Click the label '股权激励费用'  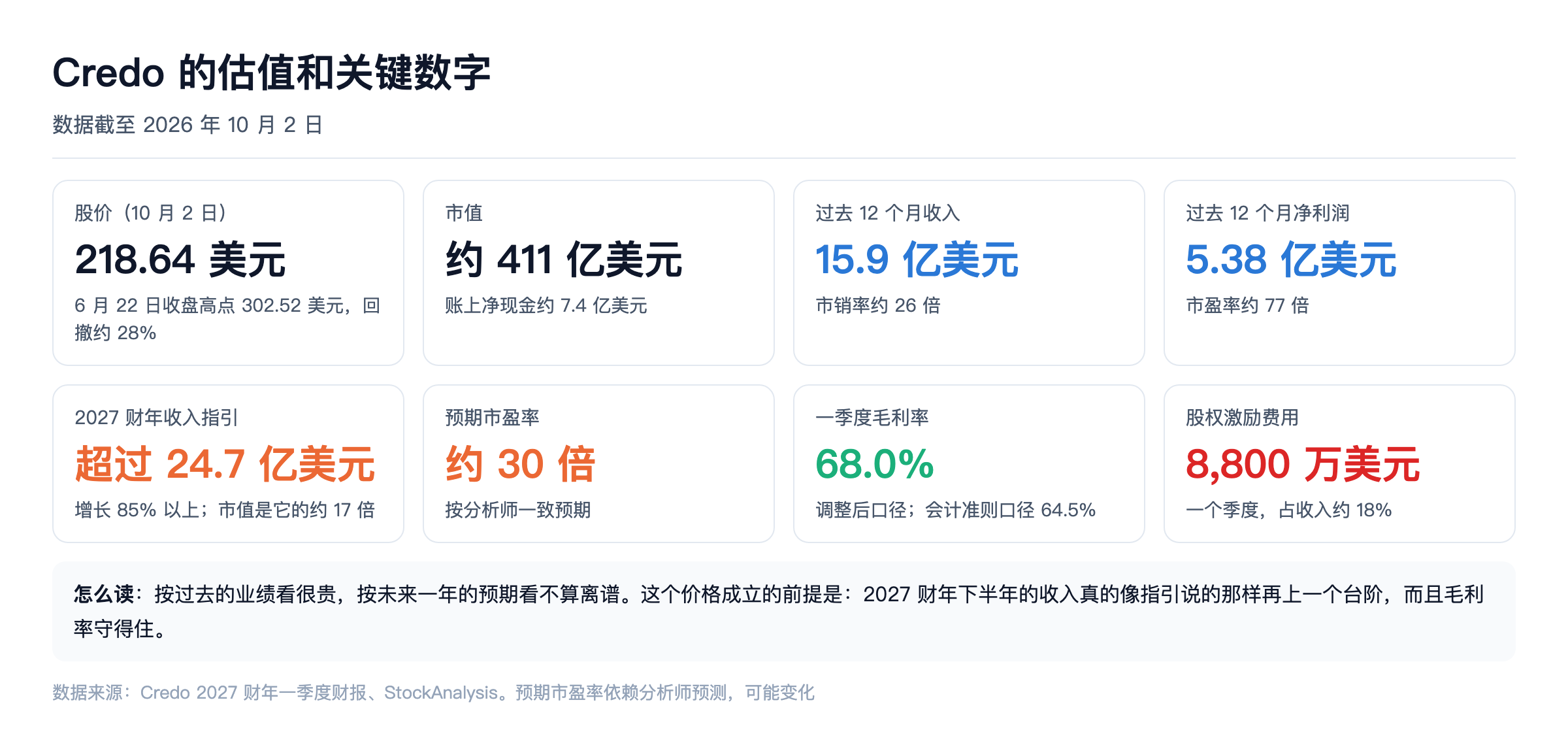(x=1242, y=418)
